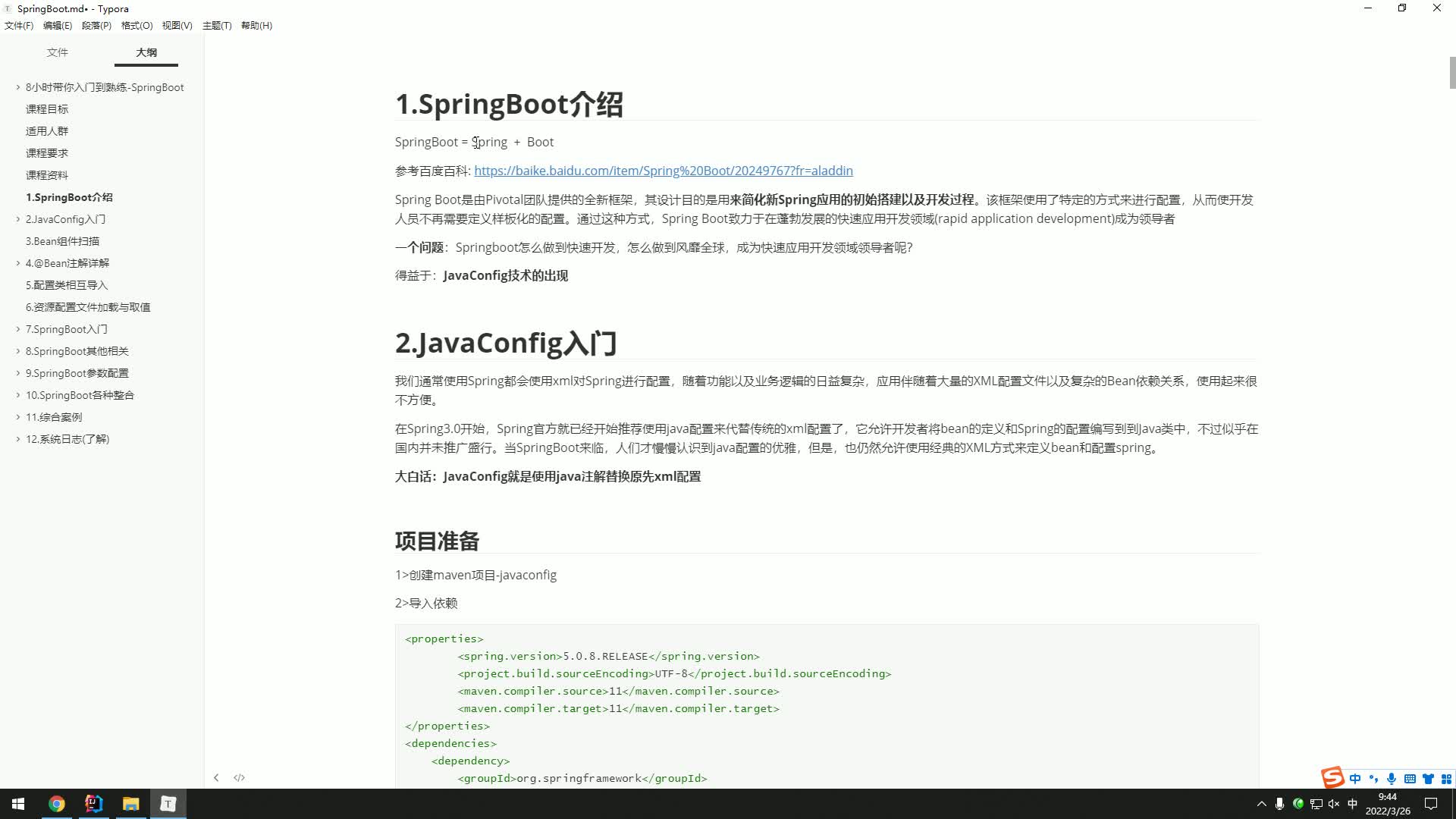Image resolution: width=1456 pixels, height=819 pixels.
Task: Open the Baidu Baike Spring Boot link
Action: click(x=663, y=171)
